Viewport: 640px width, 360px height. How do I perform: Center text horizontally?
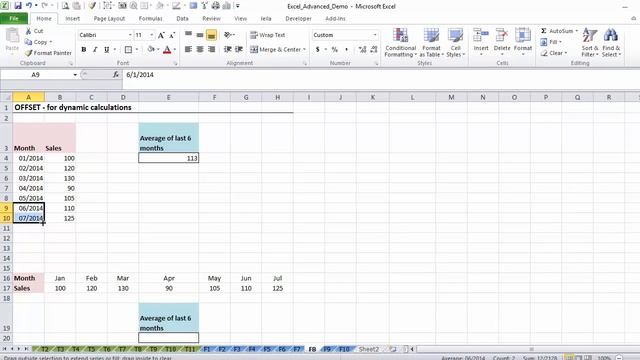(x=200, y=49)
